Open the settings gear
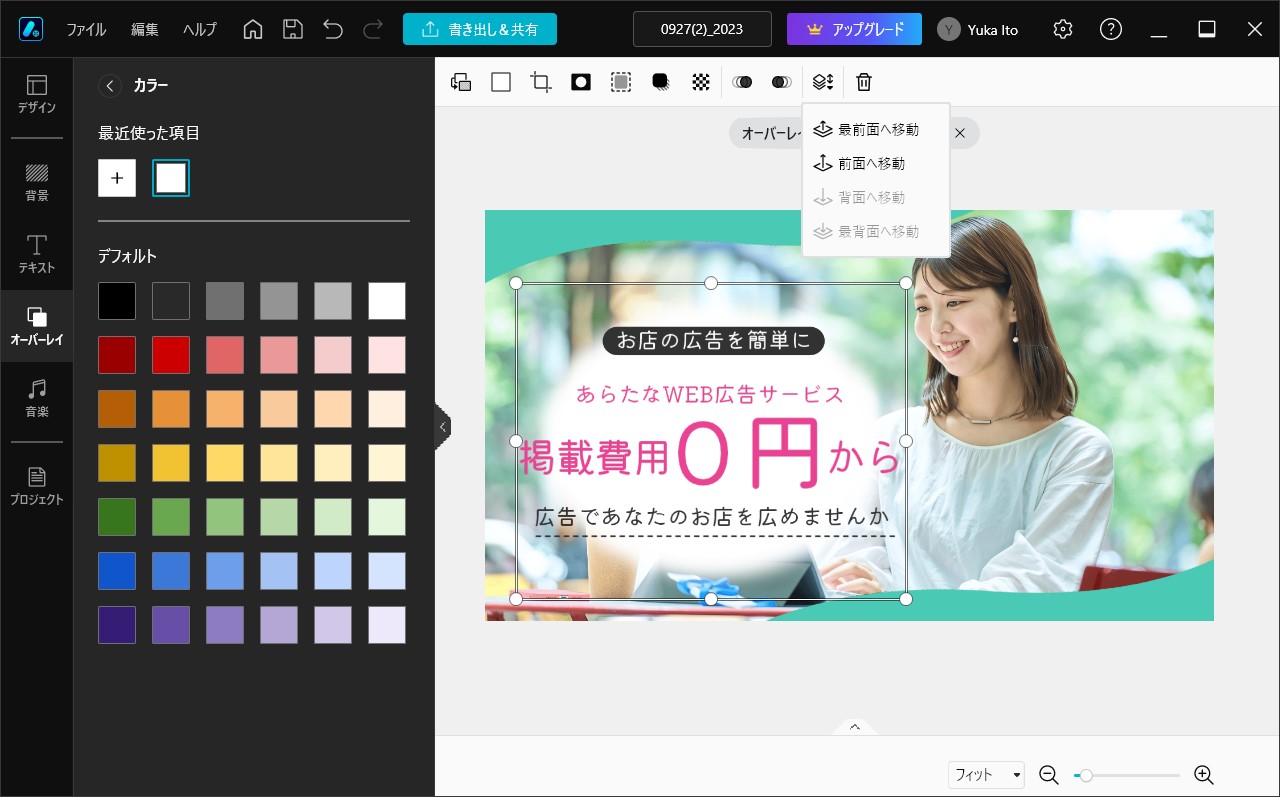Screen dimensions: 1280x797 [1063, 29]
